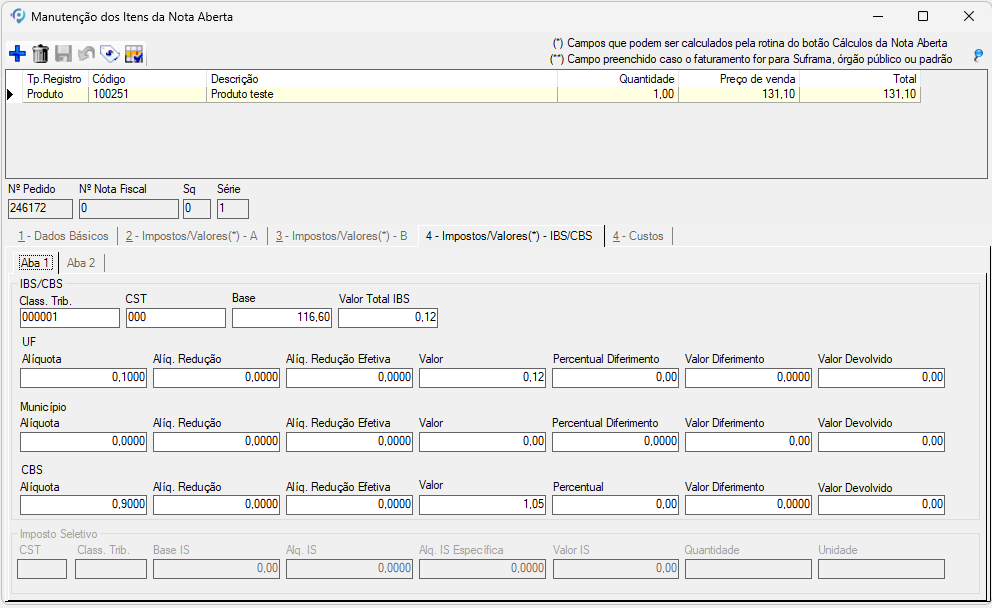Click the CST input field under IBS/CBS
This screenshot has width=992, height=608.
(175, 318)
